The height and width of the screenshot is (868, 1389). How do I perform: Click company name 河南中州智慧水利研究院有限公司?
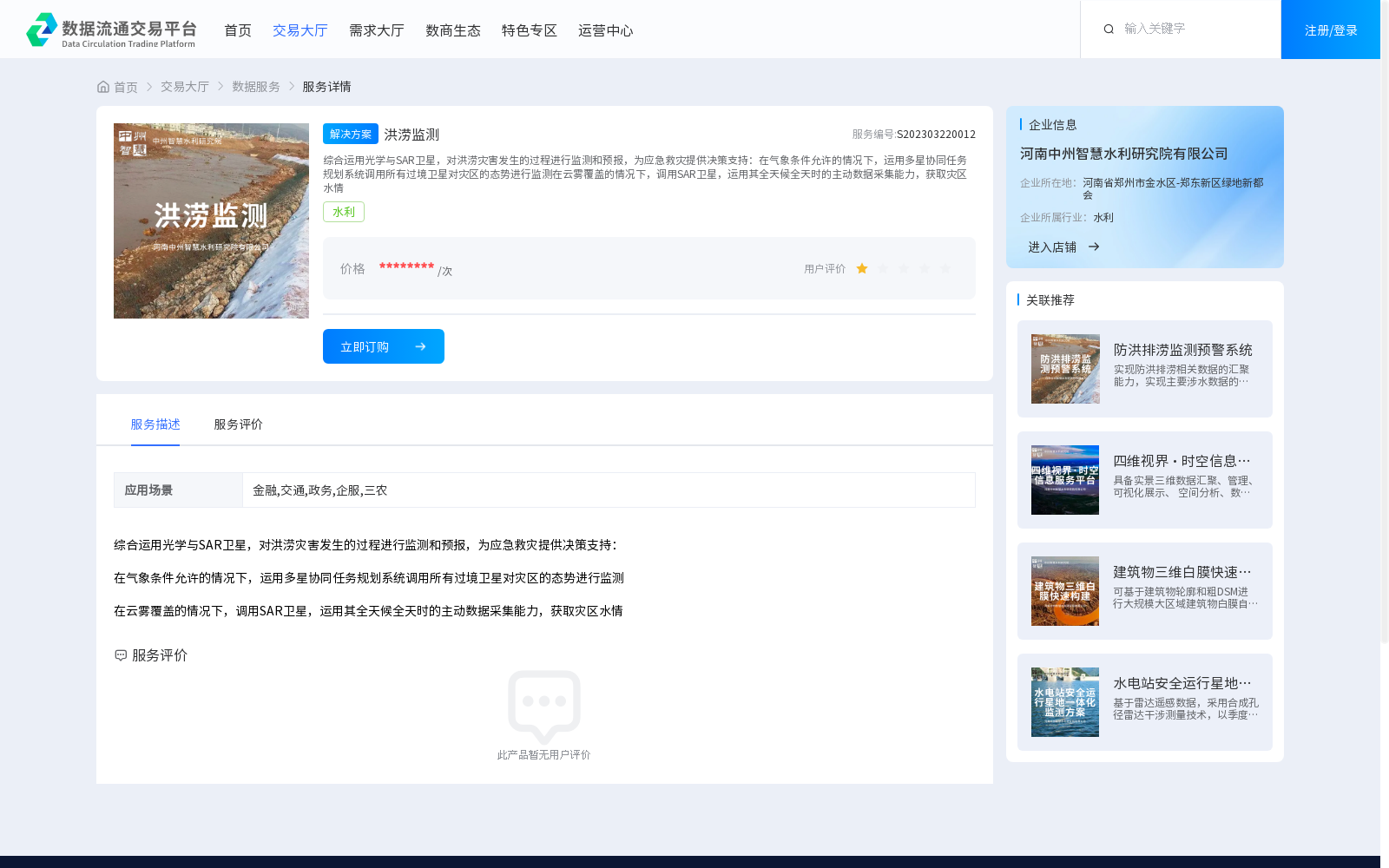(1124, 154)
